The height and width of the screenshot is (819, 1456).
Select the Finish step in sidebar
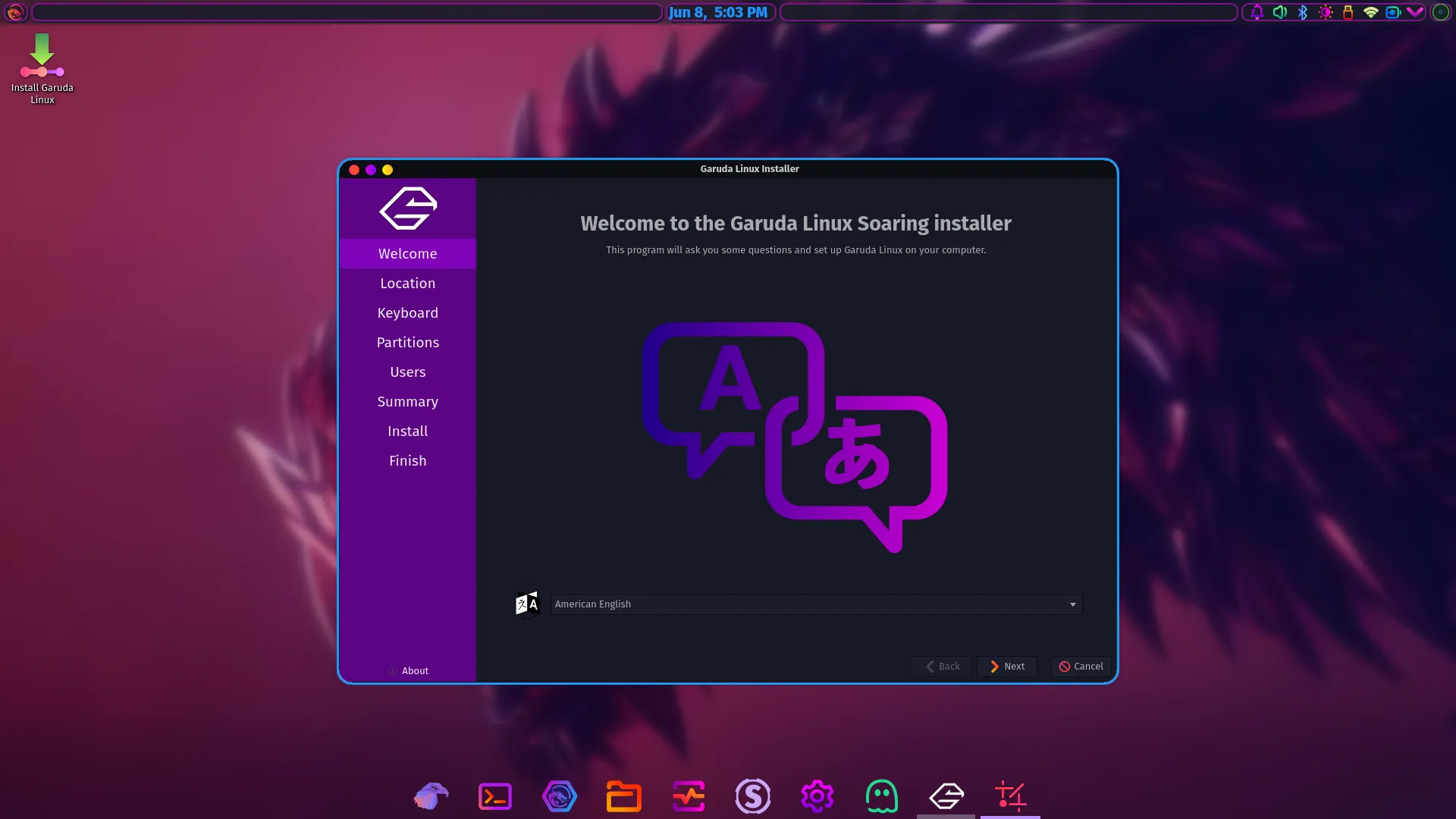pos(408,461)
